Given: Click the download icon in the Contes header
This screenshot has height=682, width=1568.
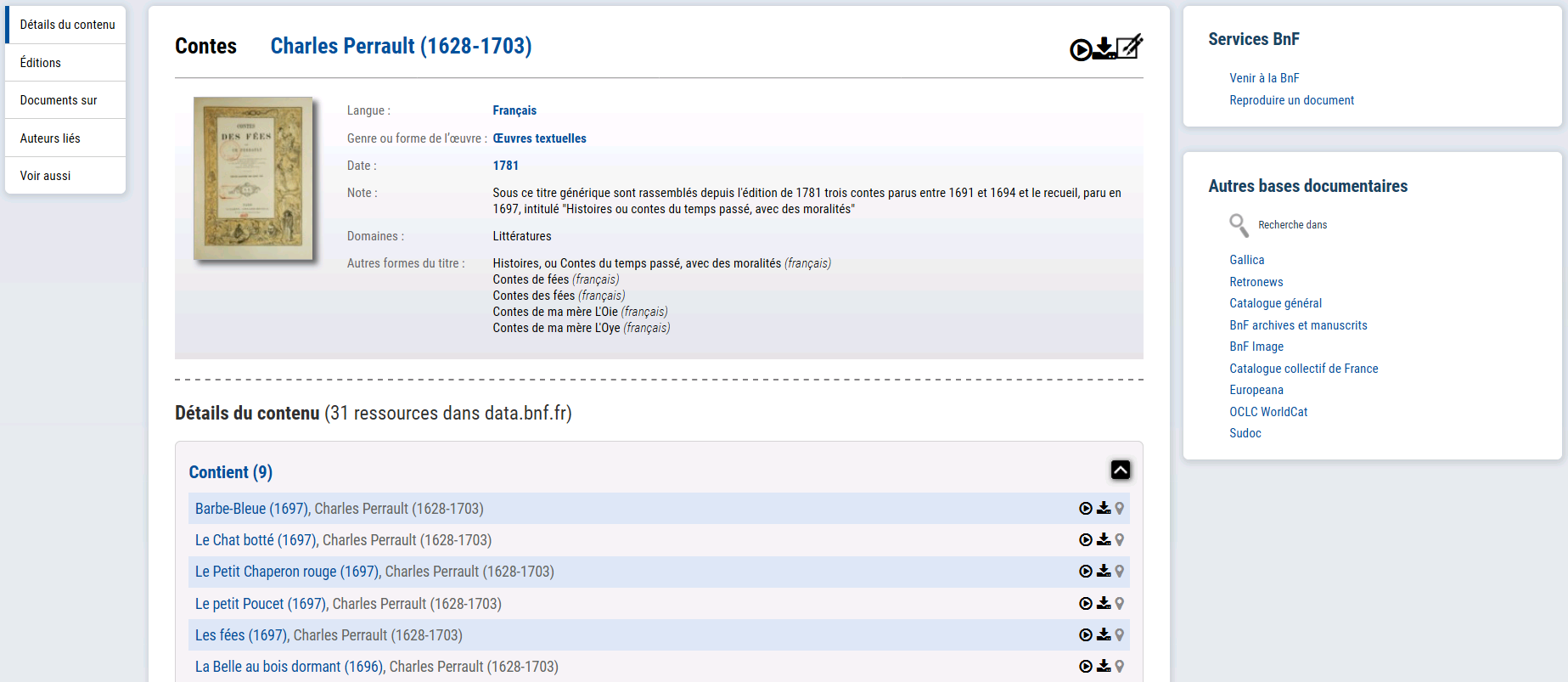Looking at the screenshot, I should 1104,48.
